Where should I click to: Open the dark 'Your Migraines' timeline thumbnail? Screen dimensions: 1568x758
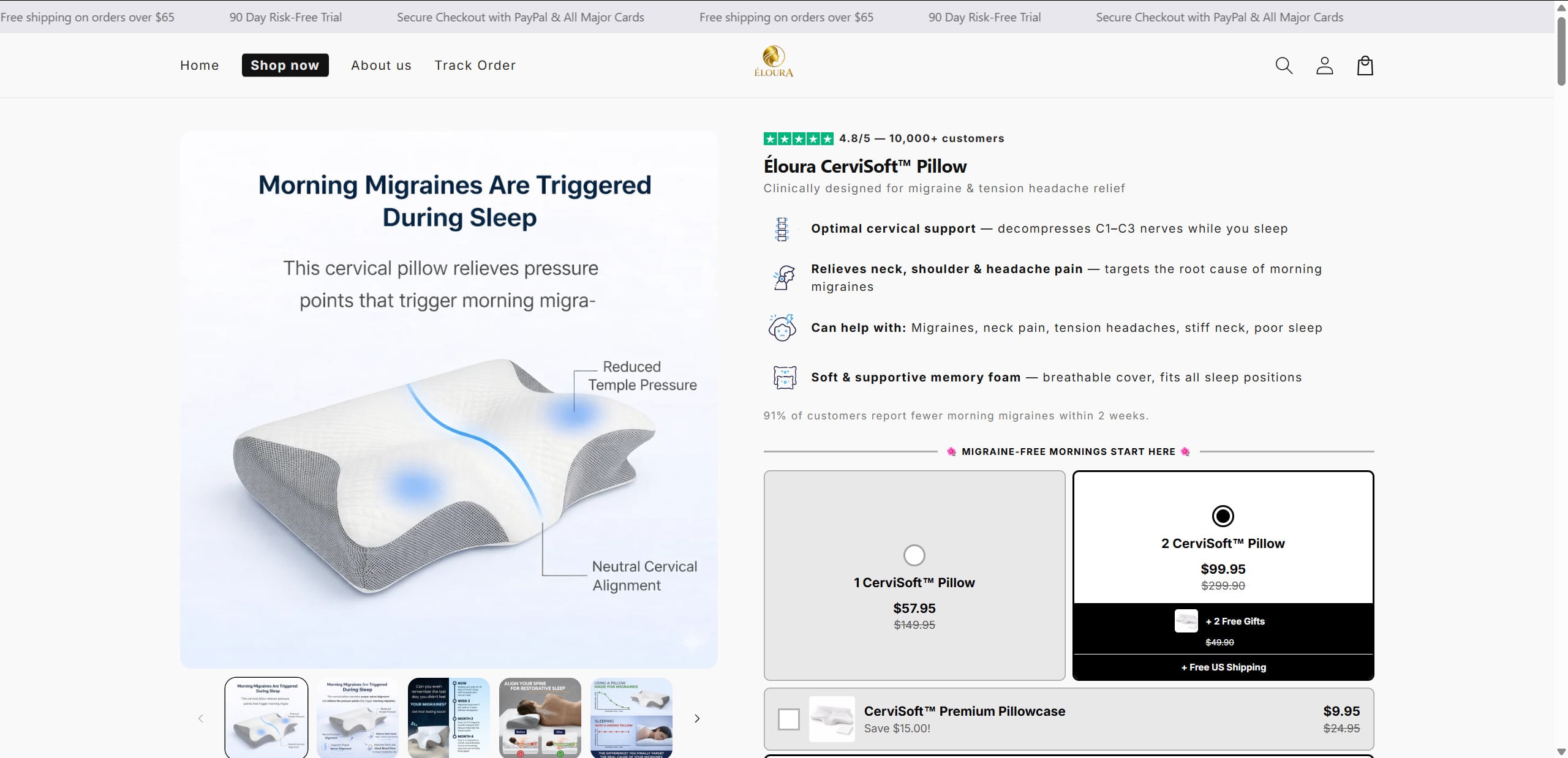click(448, 718)
